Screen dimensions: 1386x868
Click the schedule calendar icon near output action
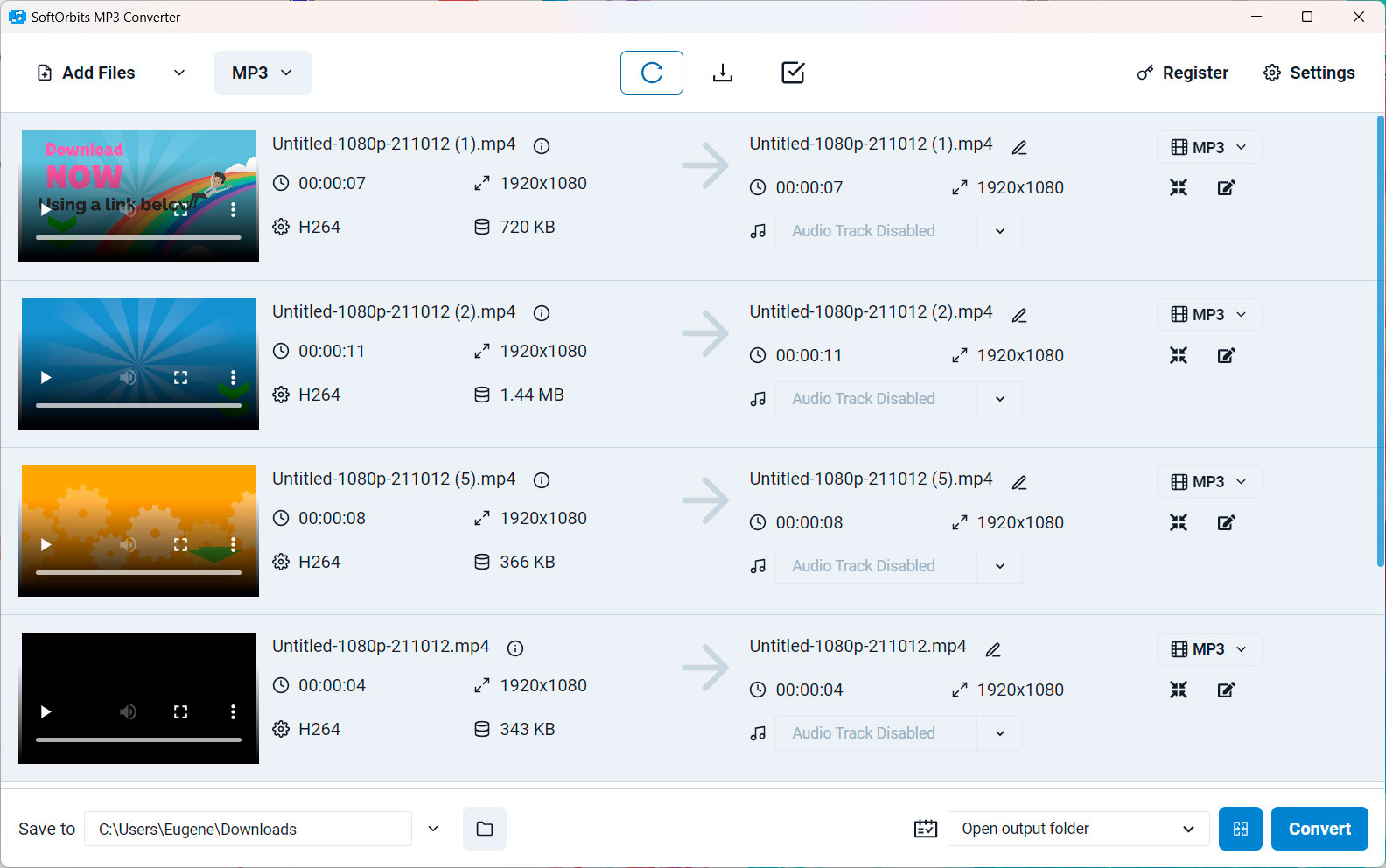click(925, 829)
